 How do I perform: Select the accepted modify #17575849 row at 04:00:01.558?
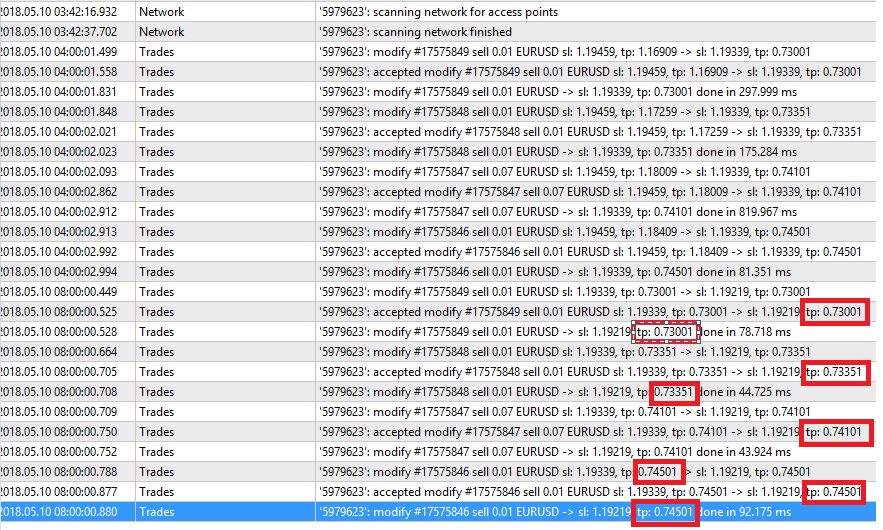(438, 72)
